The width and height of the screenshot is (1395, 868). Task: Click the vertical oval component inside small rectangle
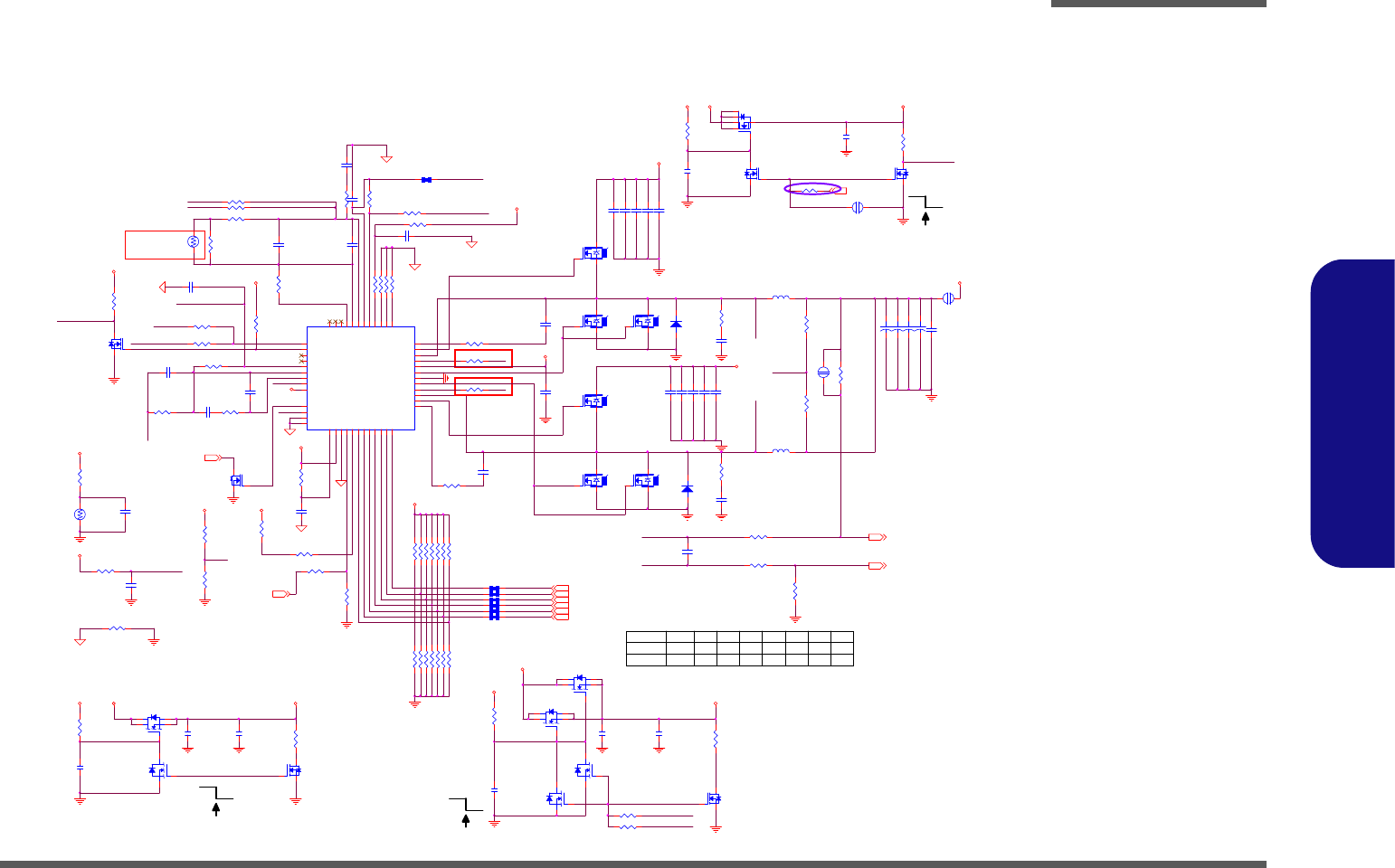823,373
